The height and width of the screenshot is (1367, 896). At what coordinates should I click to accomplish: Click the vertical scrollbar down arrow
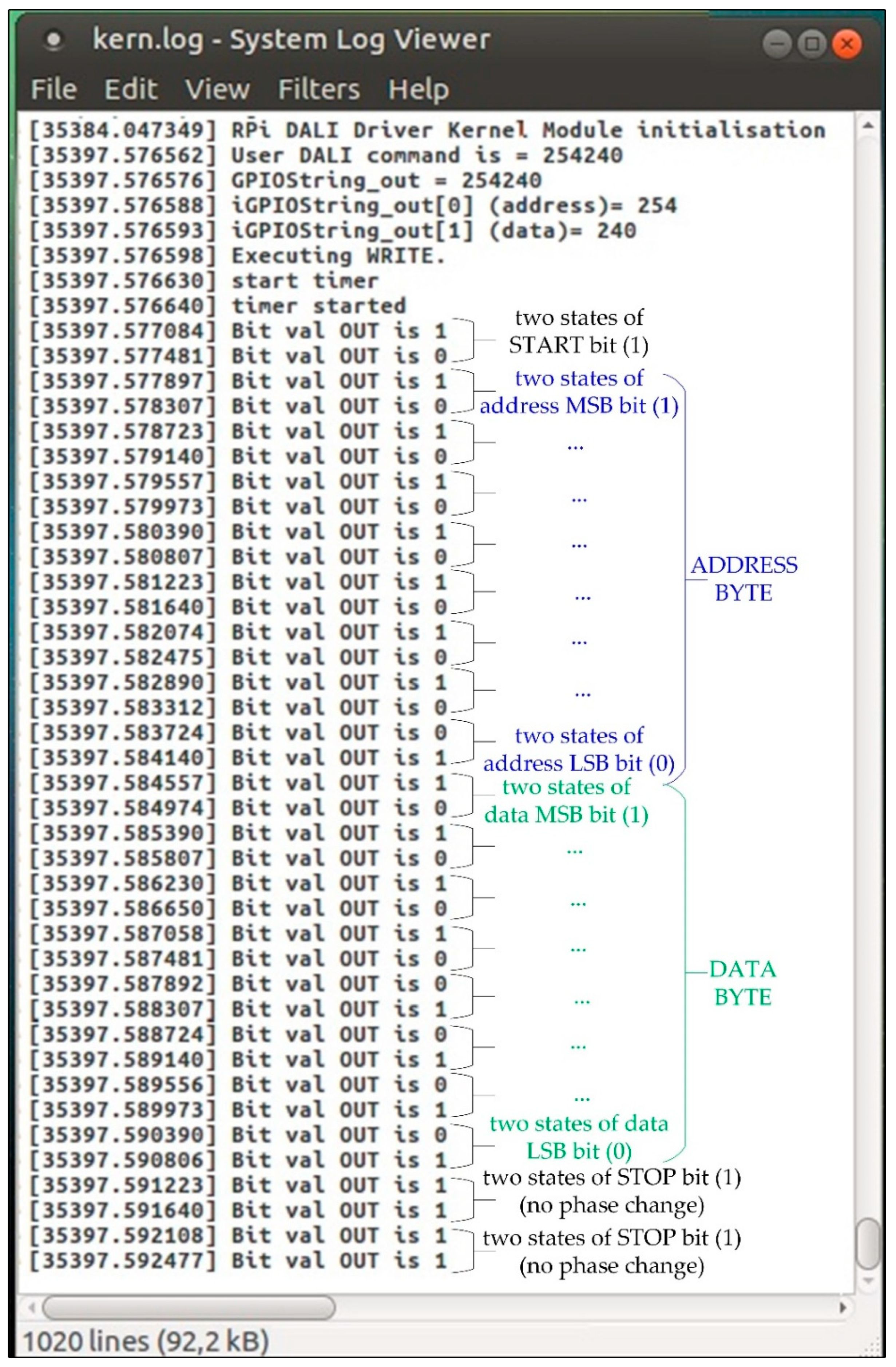(868, 1280)
